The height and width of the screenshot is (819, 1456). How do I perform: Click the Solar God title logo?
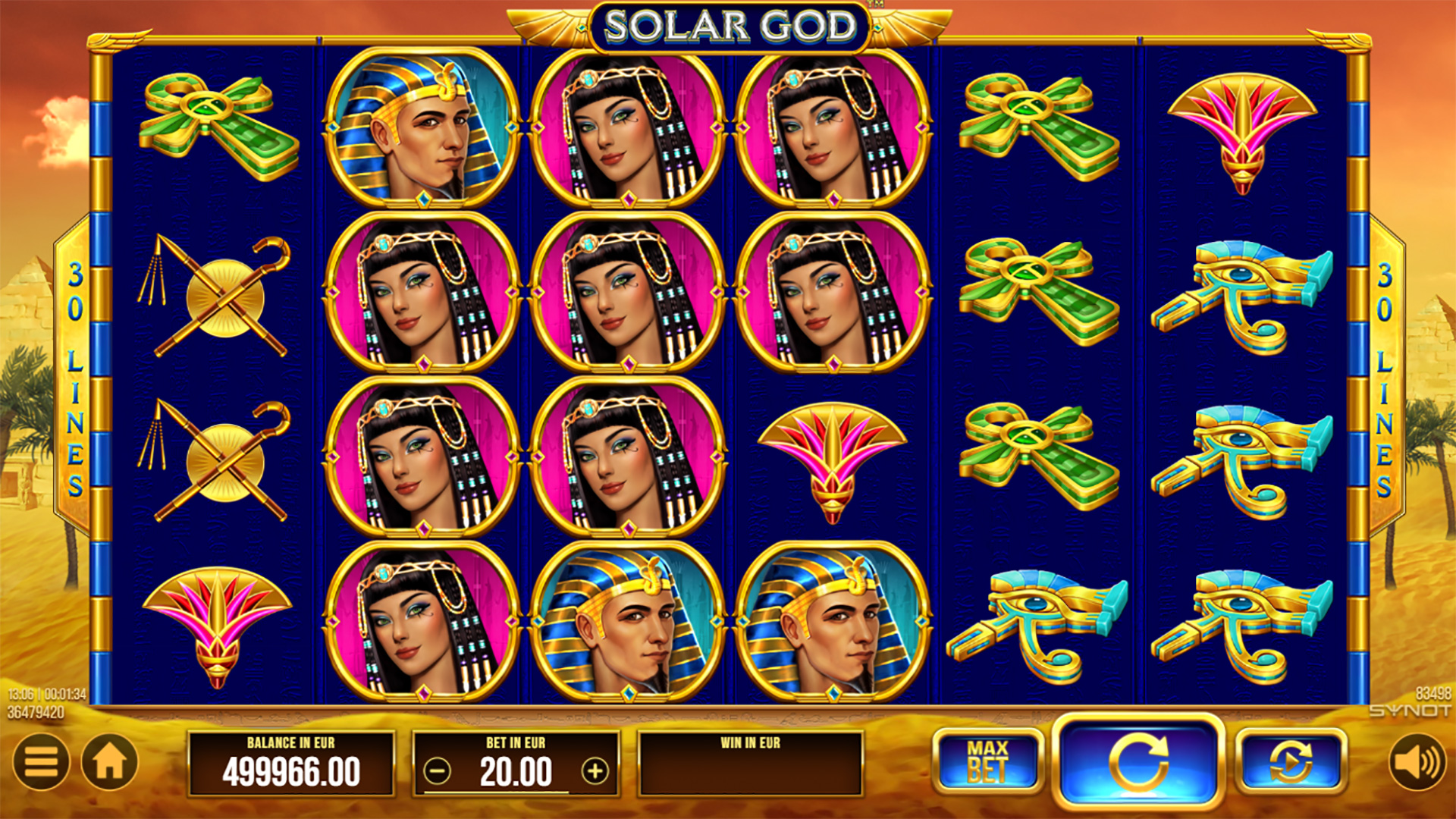730,27
